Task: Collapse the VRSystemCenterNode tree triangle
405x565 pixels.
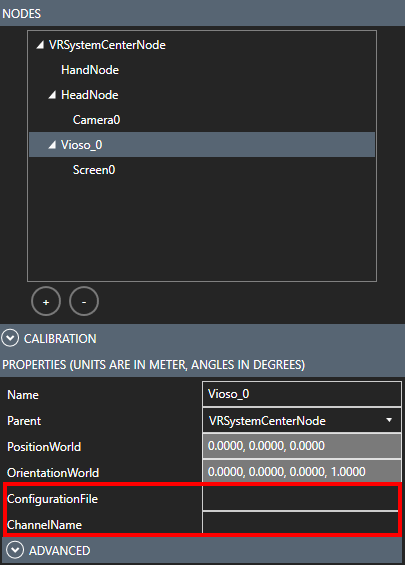Action: coord(40,45)
